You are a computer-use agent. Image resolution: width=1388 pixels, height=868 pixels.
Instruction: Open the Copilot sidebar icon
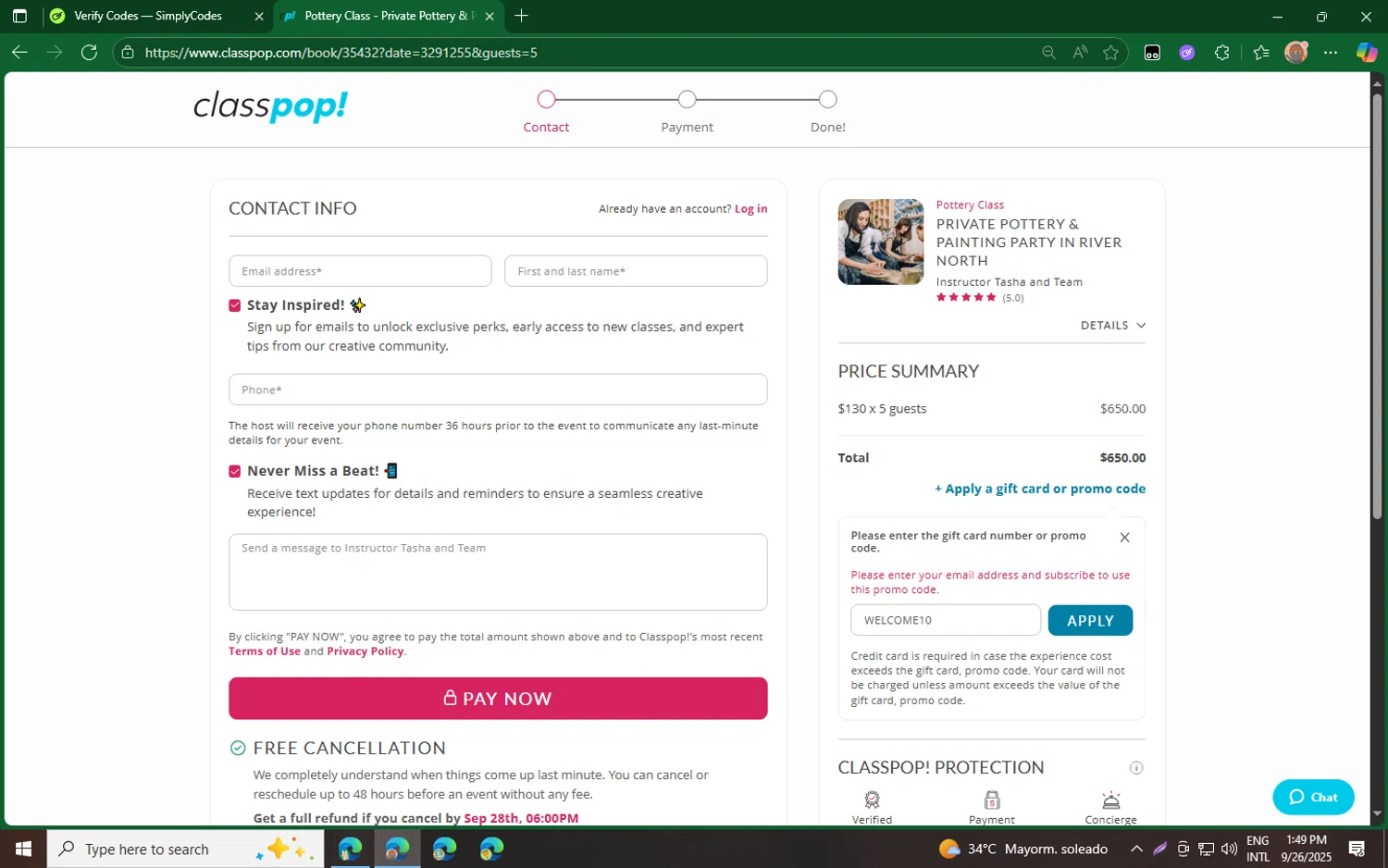click(x=1367, y=53)
